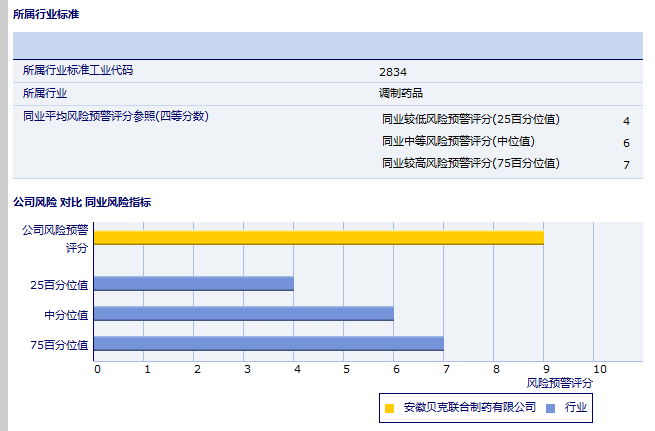The height and width of the screenshot is (431, 655).
Task: Click the 所属行业标准 section heading
Action: tap(46, 15)
